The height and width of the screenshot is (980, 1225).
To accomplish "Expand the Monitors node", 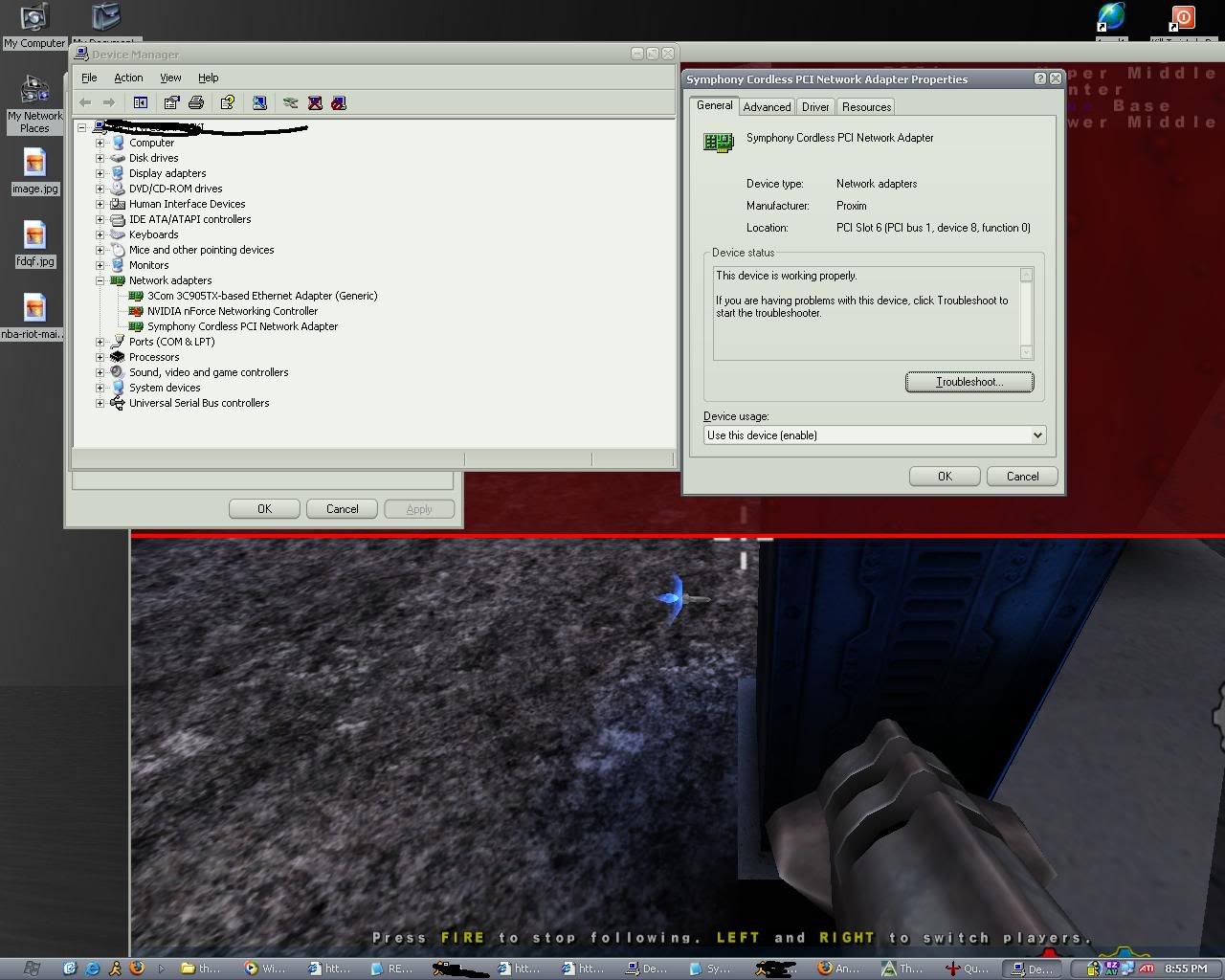I will tap(100, 265).
